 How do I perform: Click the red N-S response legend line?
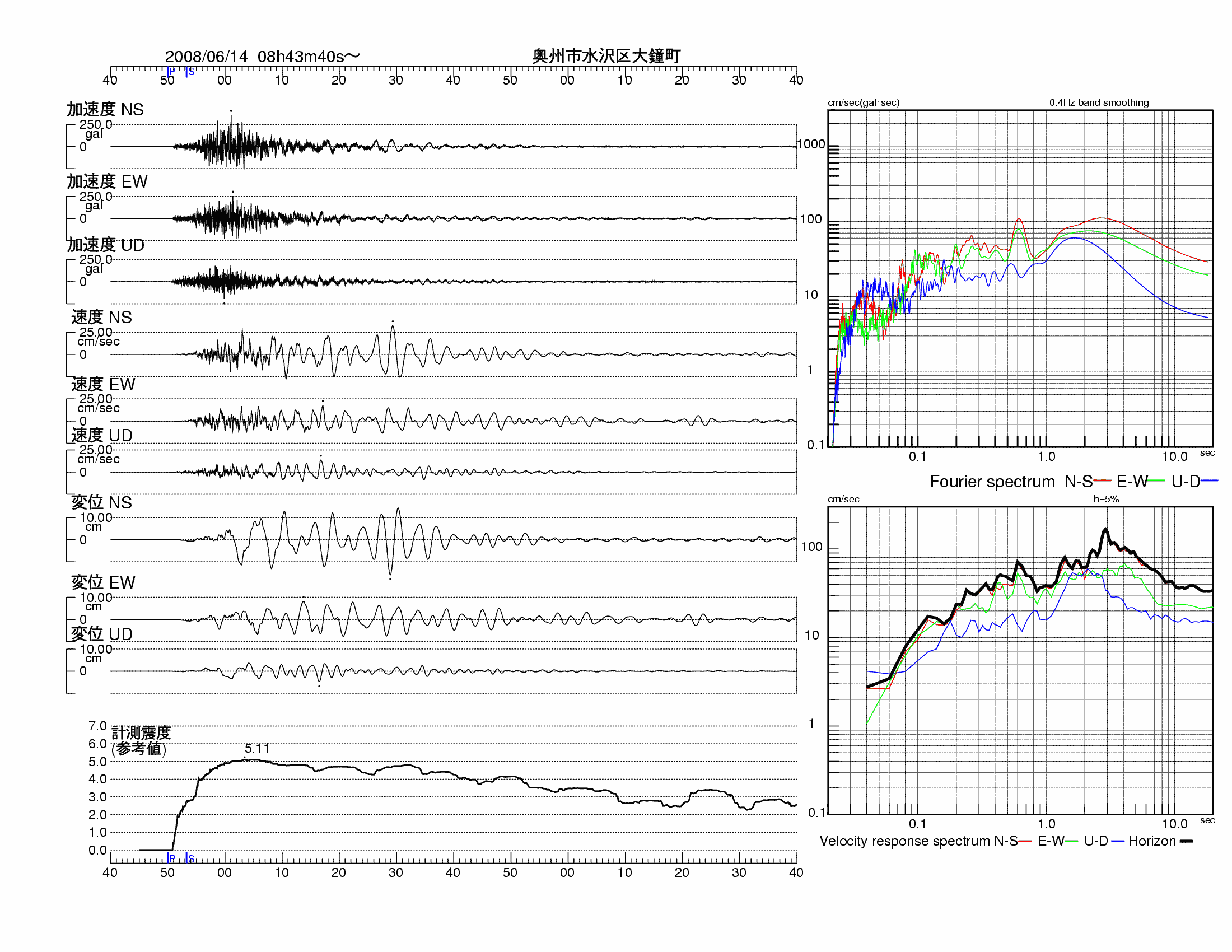click(1025, 842)
